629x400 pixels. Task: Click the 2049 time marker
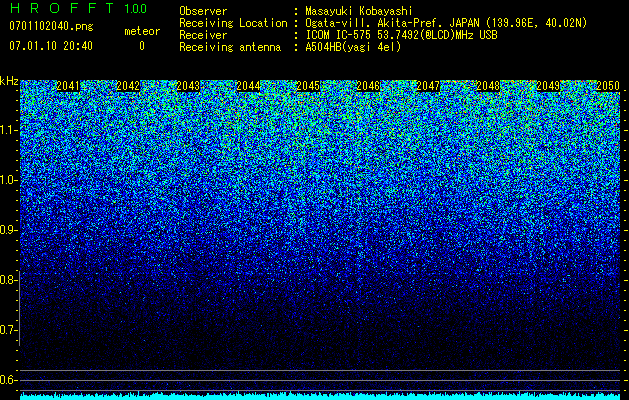coord(548,86)
